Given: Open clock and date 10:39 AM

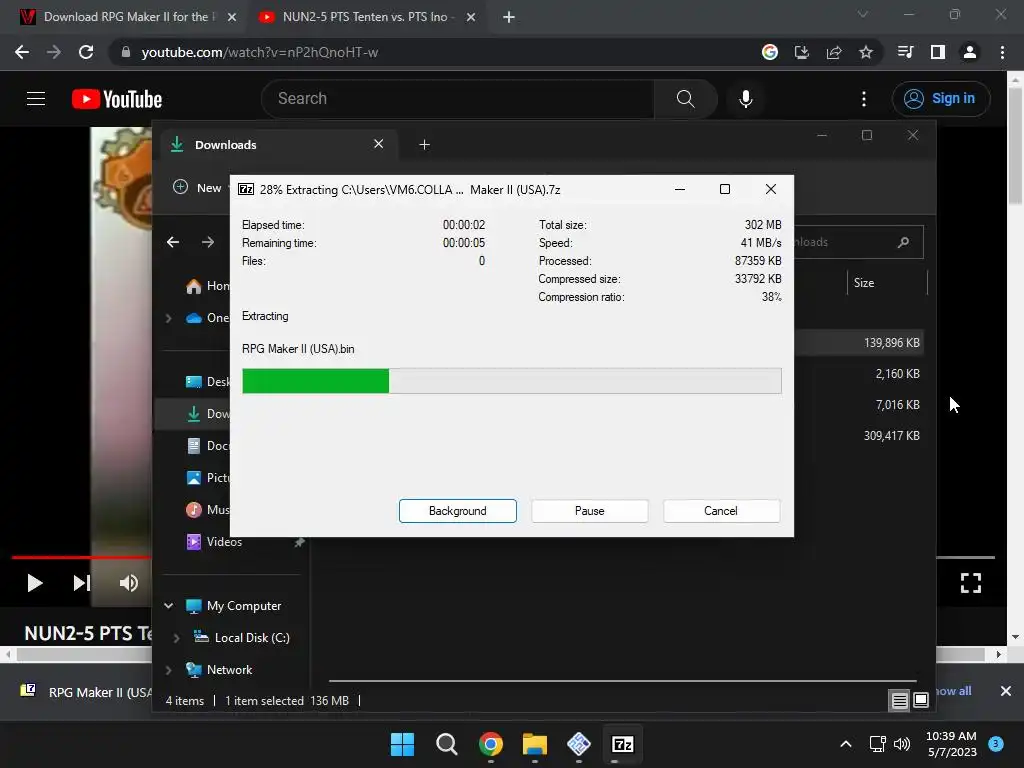Looking at the screenshot, I should [951, 744].
